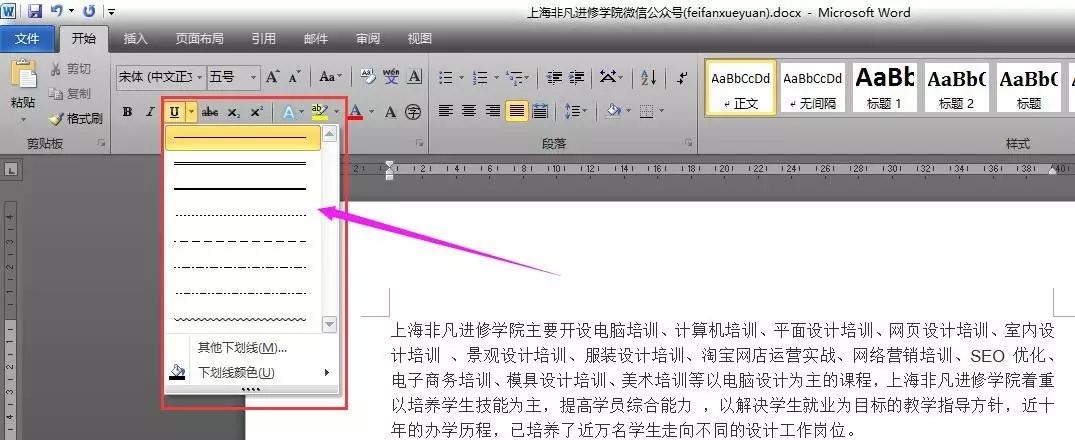Switch to the 视图 (View) tab
The width and height of the screenshot is (1075, 440).
(420, 39)
